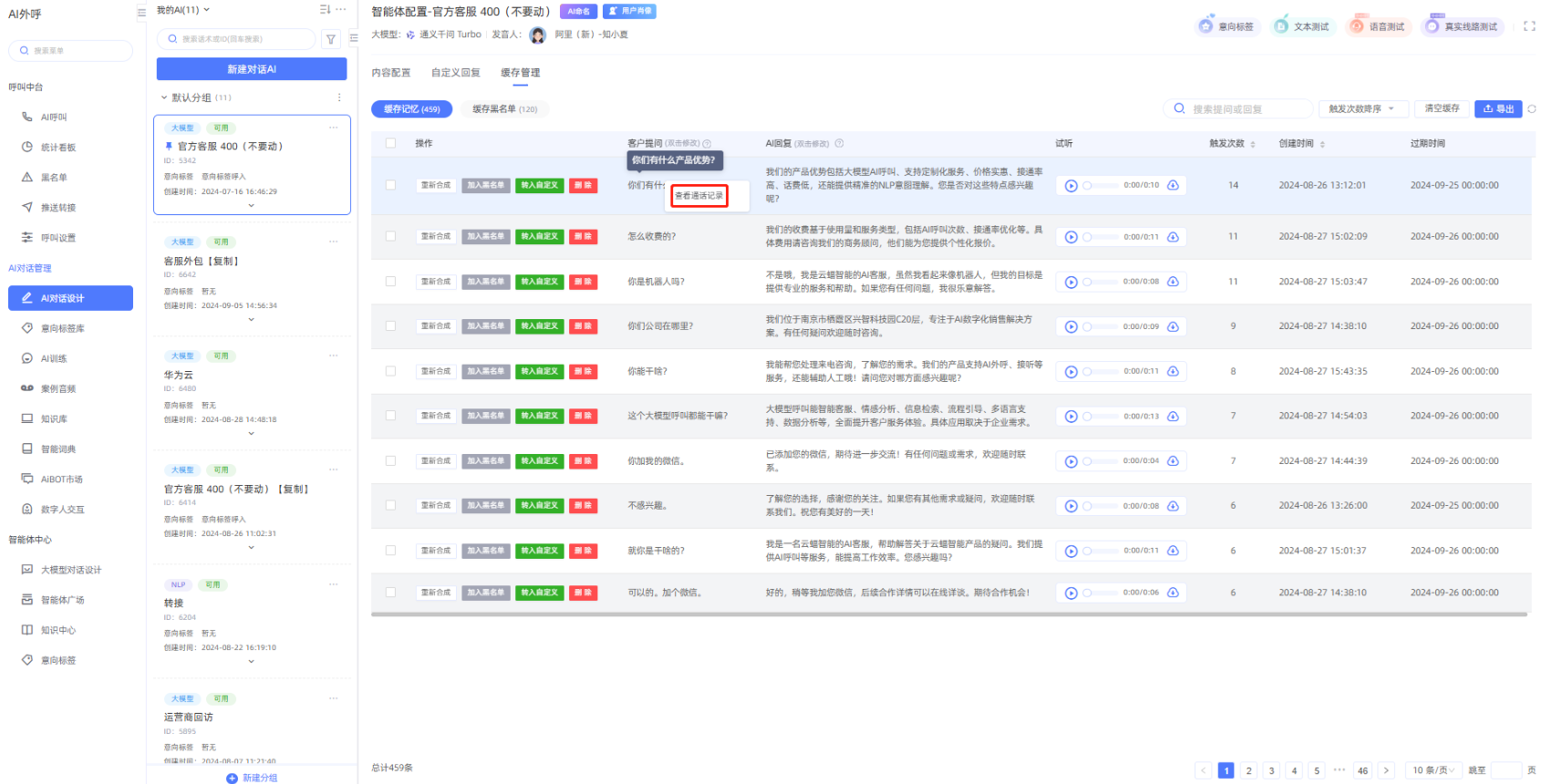Open the 触发次数降序 sort dropdown
The width and height of the screenshot is (1542, 784).
pyautogui.click(x=1362, y=109)
